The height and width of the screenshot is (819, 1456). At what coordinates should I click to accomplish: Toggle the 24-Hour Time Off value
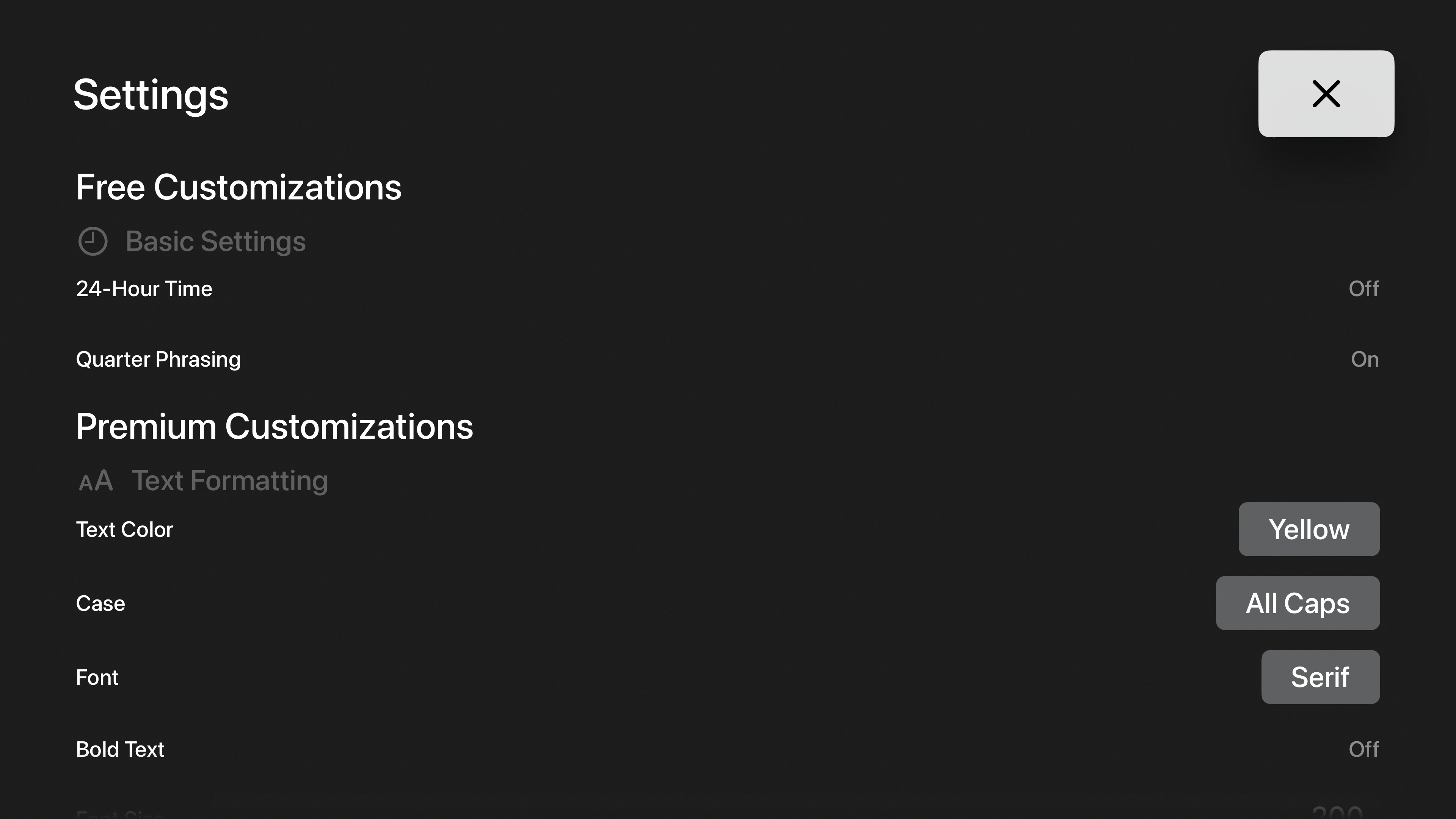(x=1363, y=289)
